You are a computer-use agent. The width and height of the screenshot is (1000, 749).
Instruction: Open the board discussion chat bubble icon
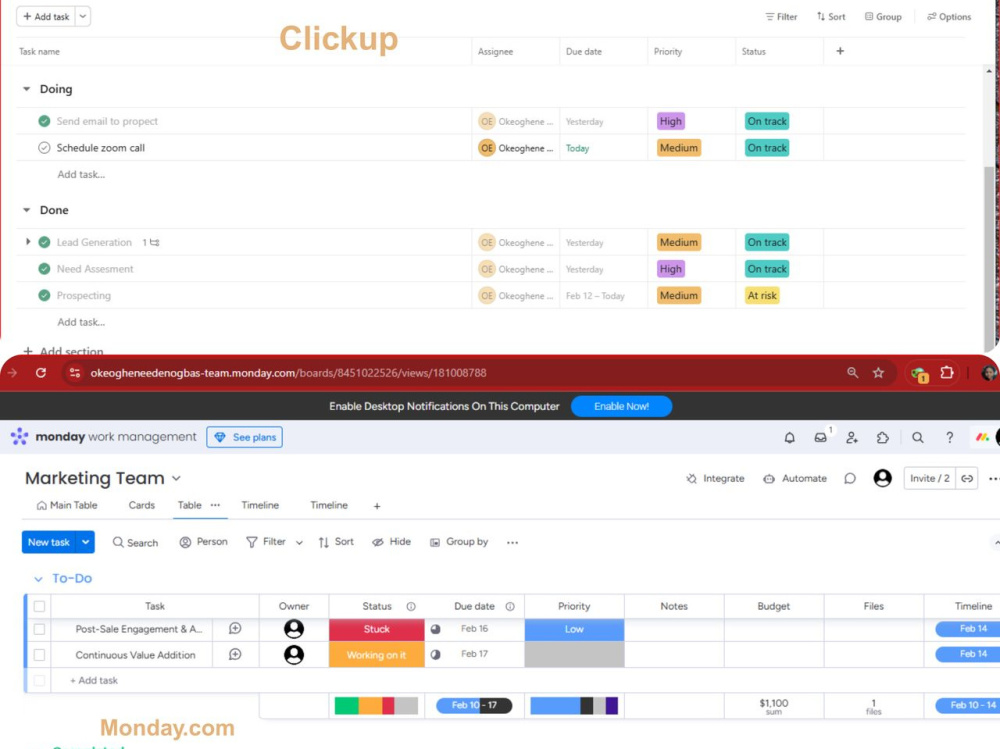(x=849, y=478)
